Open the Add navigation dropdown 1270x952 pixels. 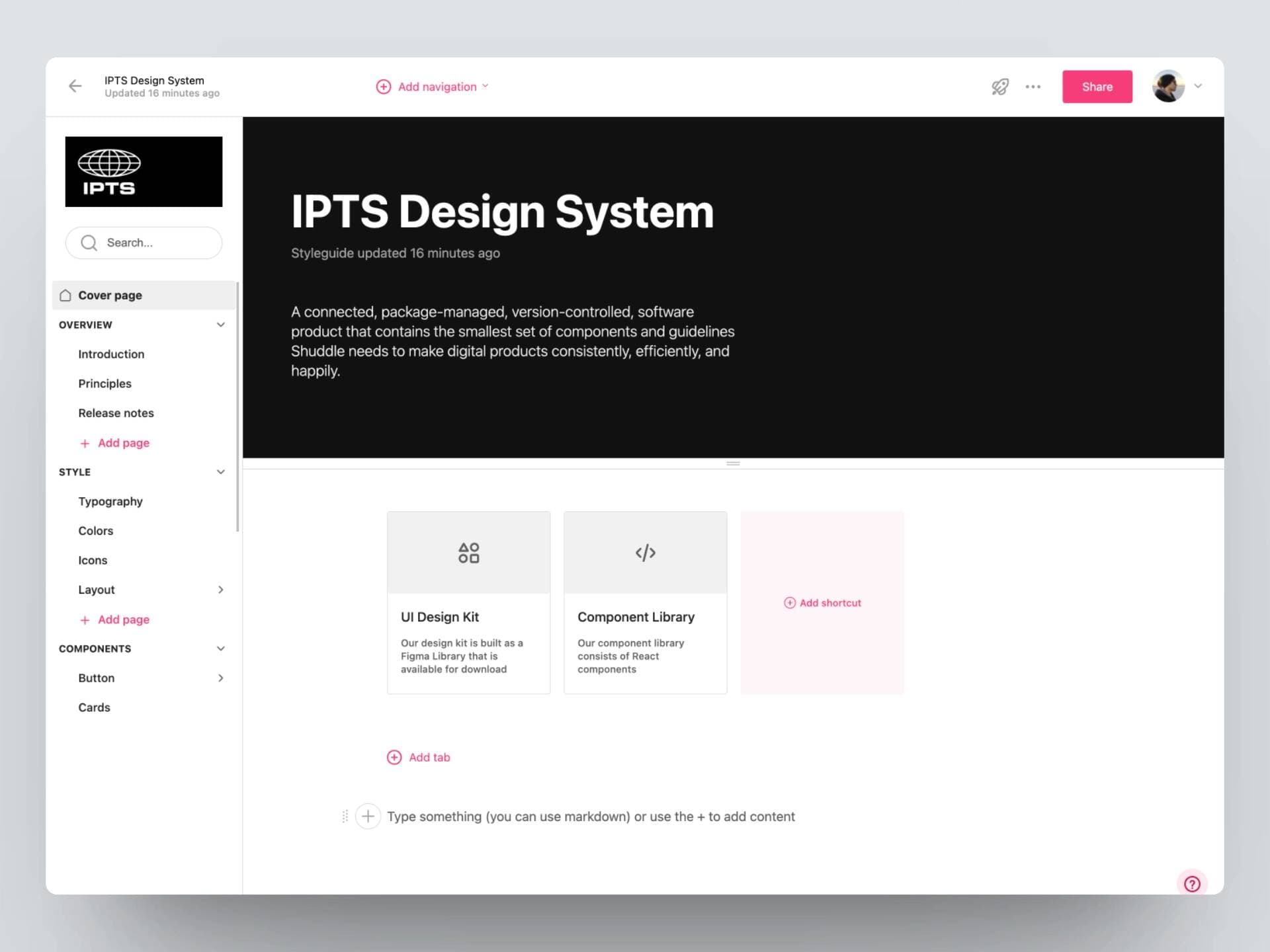(x=433, y=87)
